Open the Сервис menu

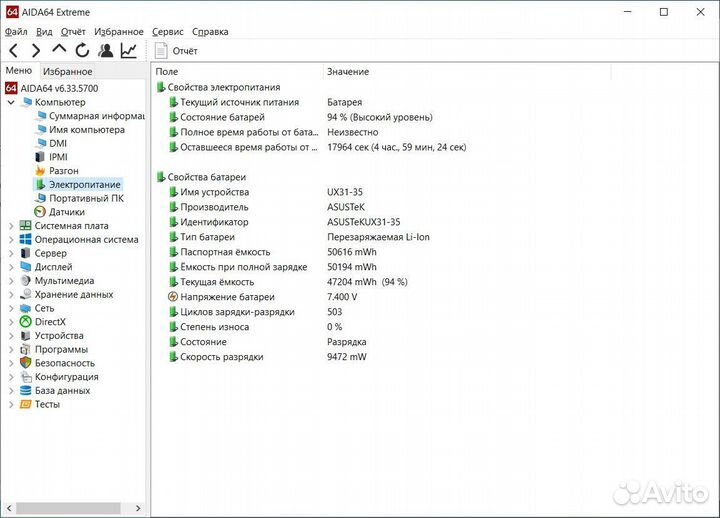coord(168,32)
